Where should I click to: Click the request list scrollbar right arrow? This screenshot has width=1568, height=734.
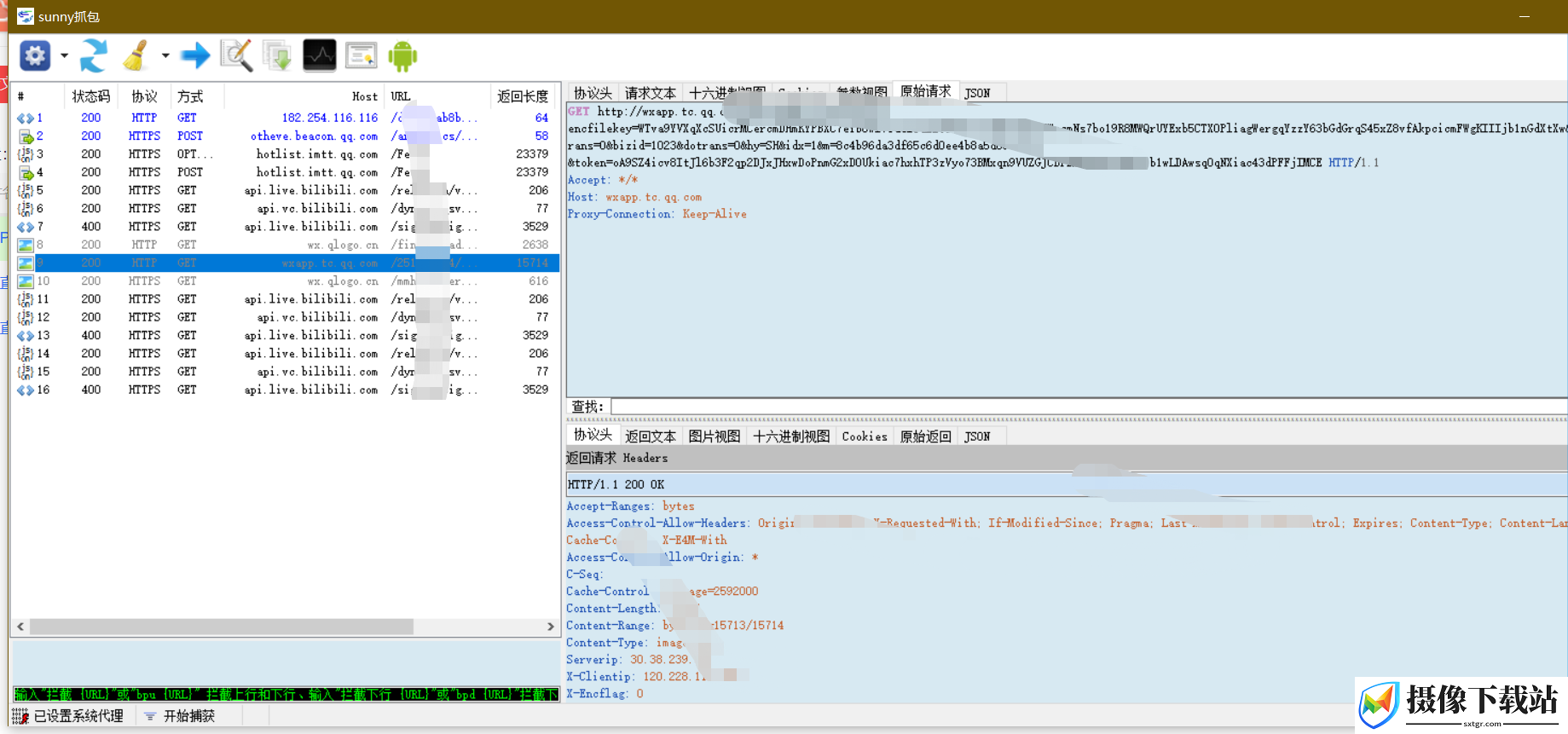[551, 627]
